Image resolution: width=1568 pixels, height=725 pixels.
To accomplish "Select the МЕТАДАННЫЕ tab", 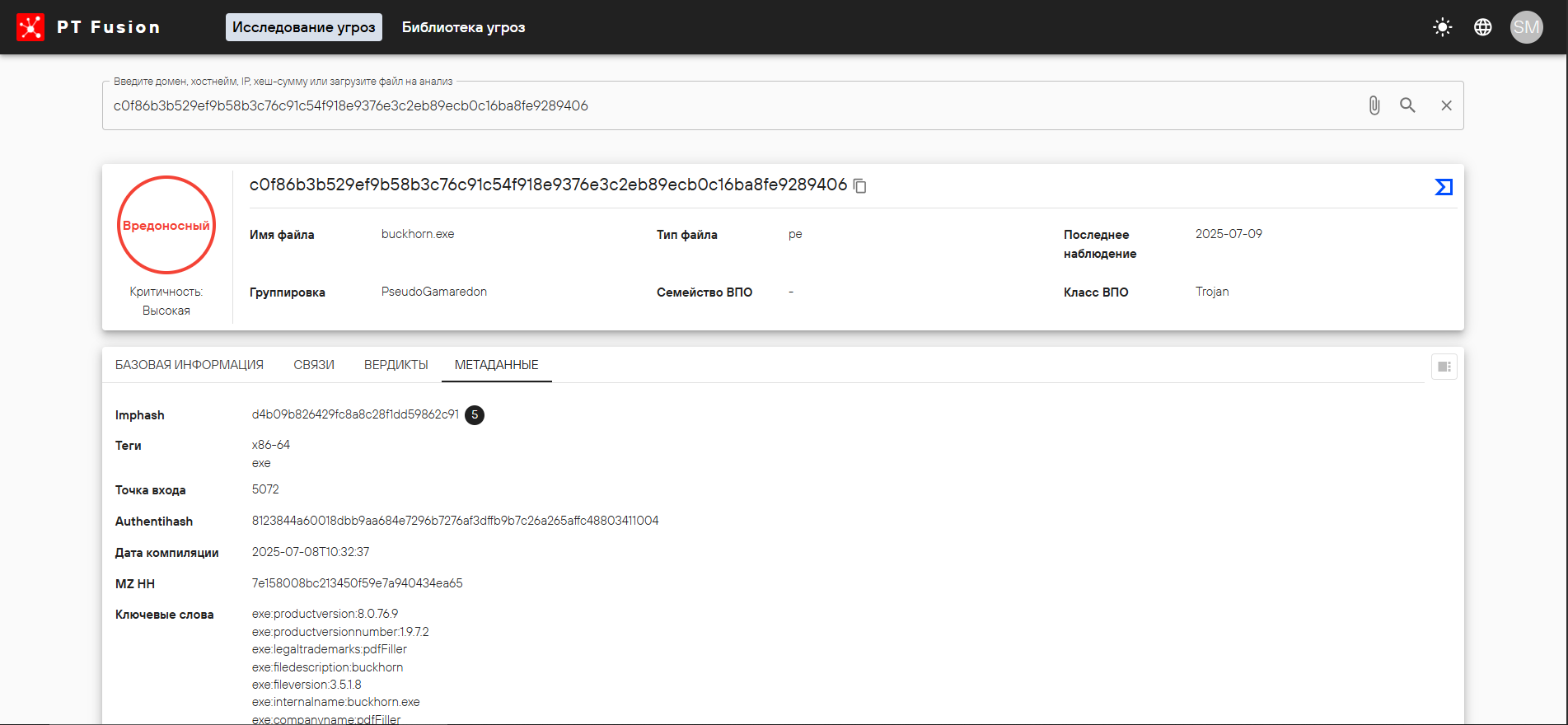I will [x=496, y=365].
